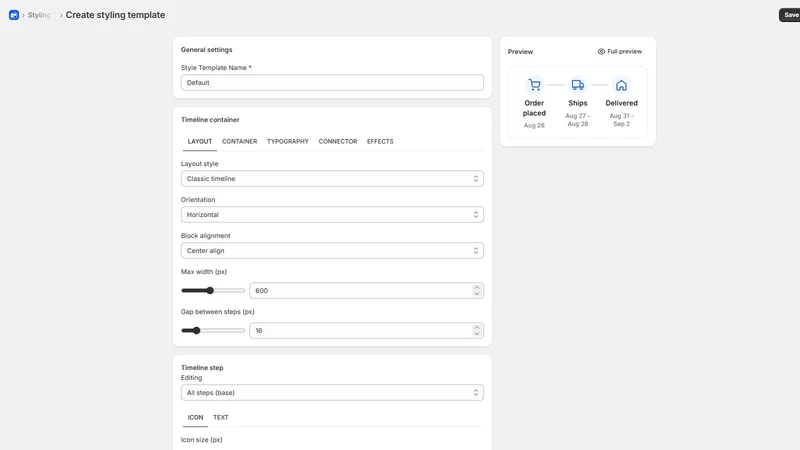Click the house Delivered icon in preview

pos(621,85)
